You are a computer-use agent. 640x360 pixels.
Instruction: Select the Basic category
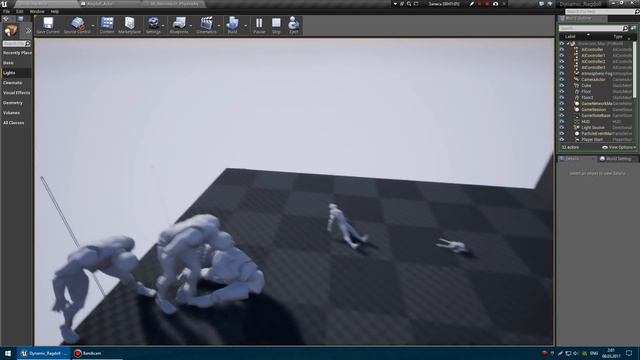pos(16,63)
